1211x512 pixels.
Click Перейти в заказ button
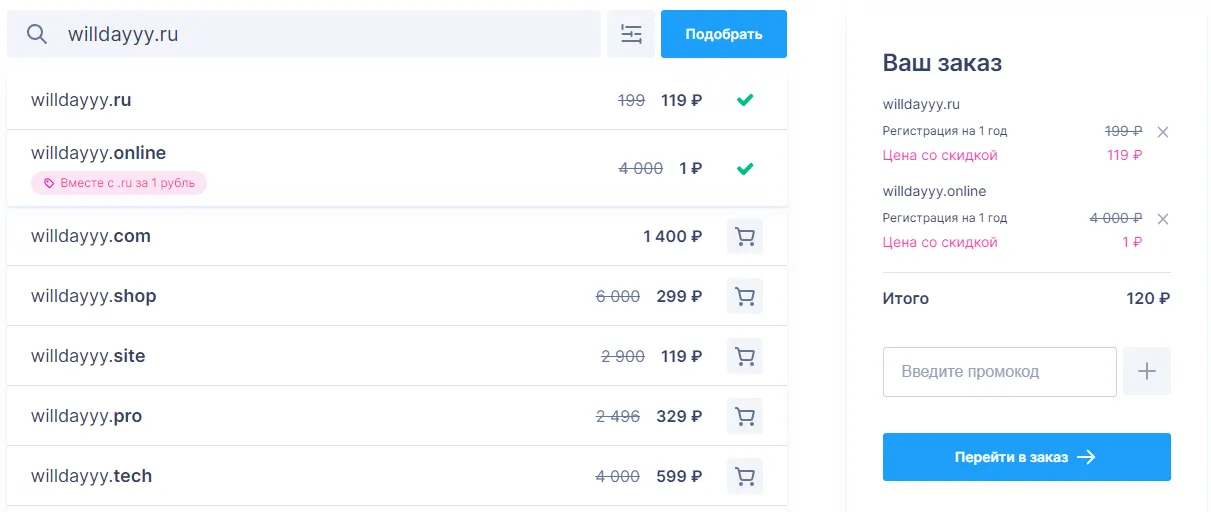[x=1027, y=457]
